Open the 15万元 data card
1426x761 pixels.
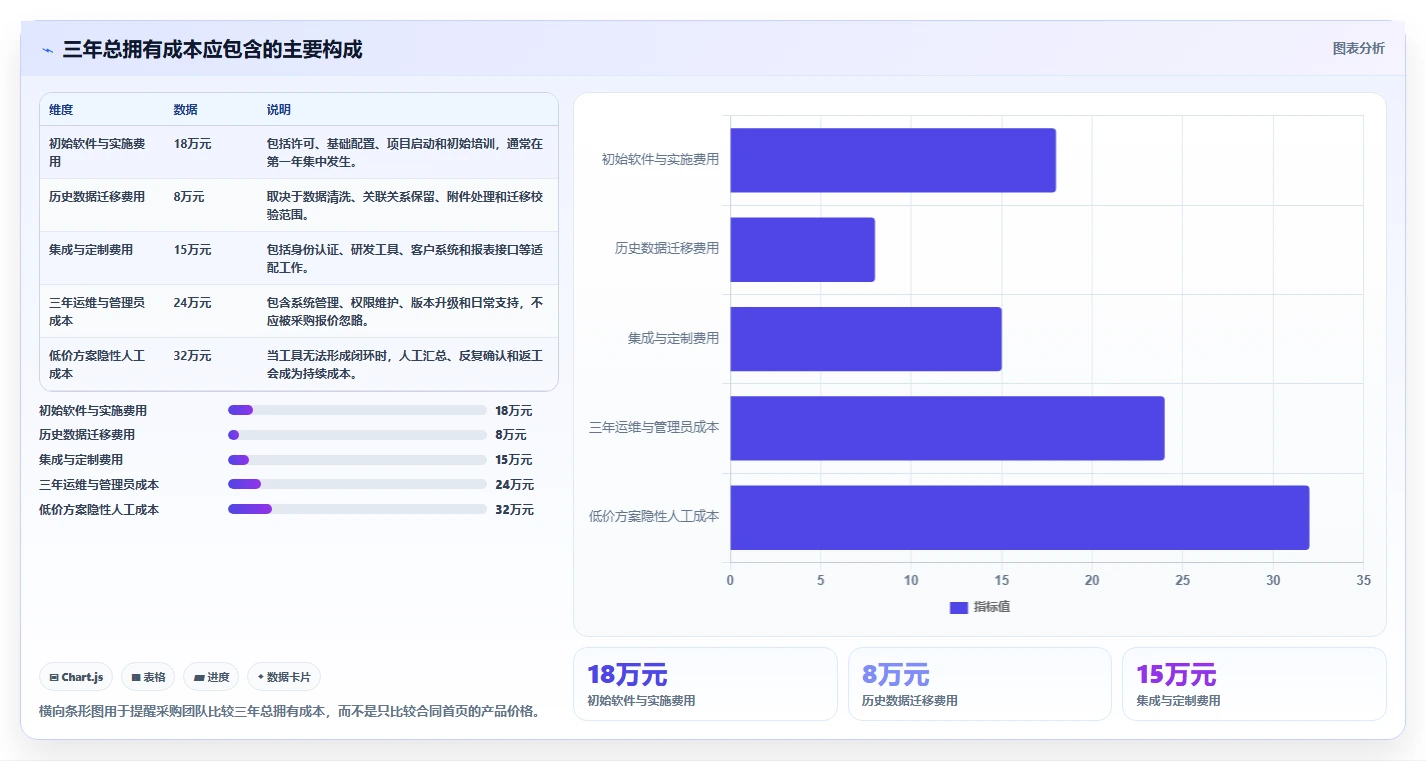(x=1254, y=684)
